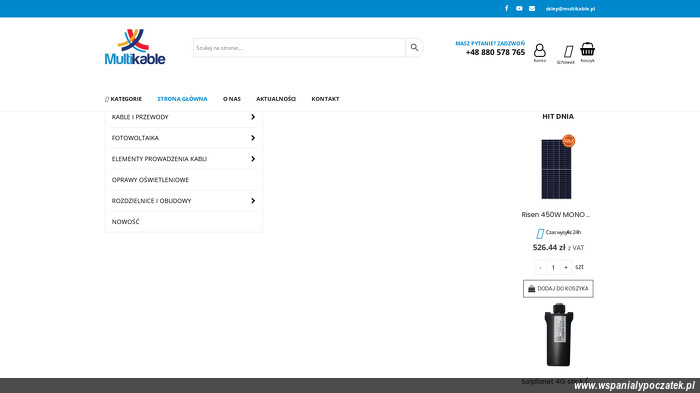Open the Schowek clipboard icon
This screenshot has width=700, height=393.
tap(566, 54)
